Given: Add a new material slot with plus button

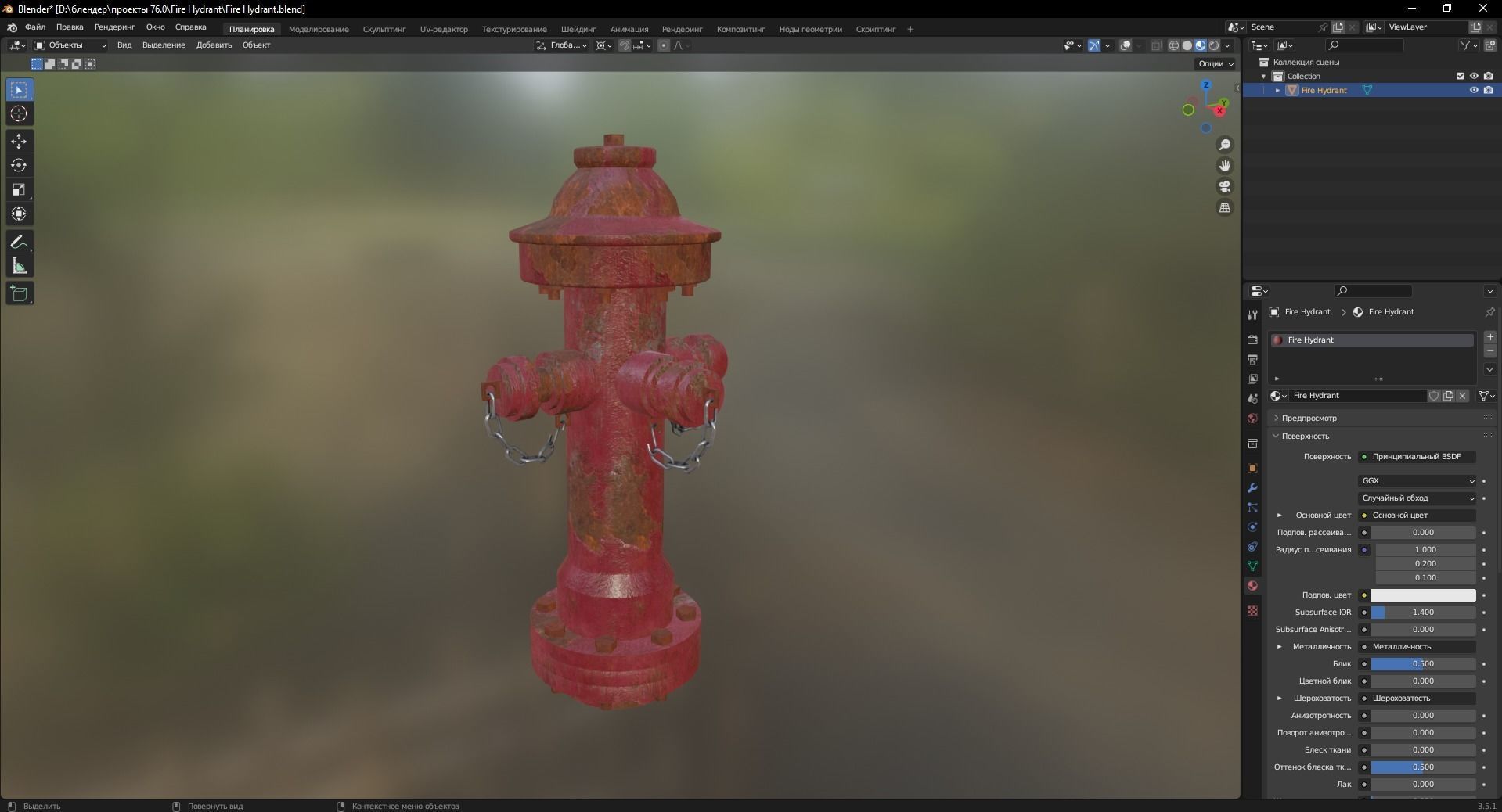Looking at the screenshot, I should point(1490,337).
